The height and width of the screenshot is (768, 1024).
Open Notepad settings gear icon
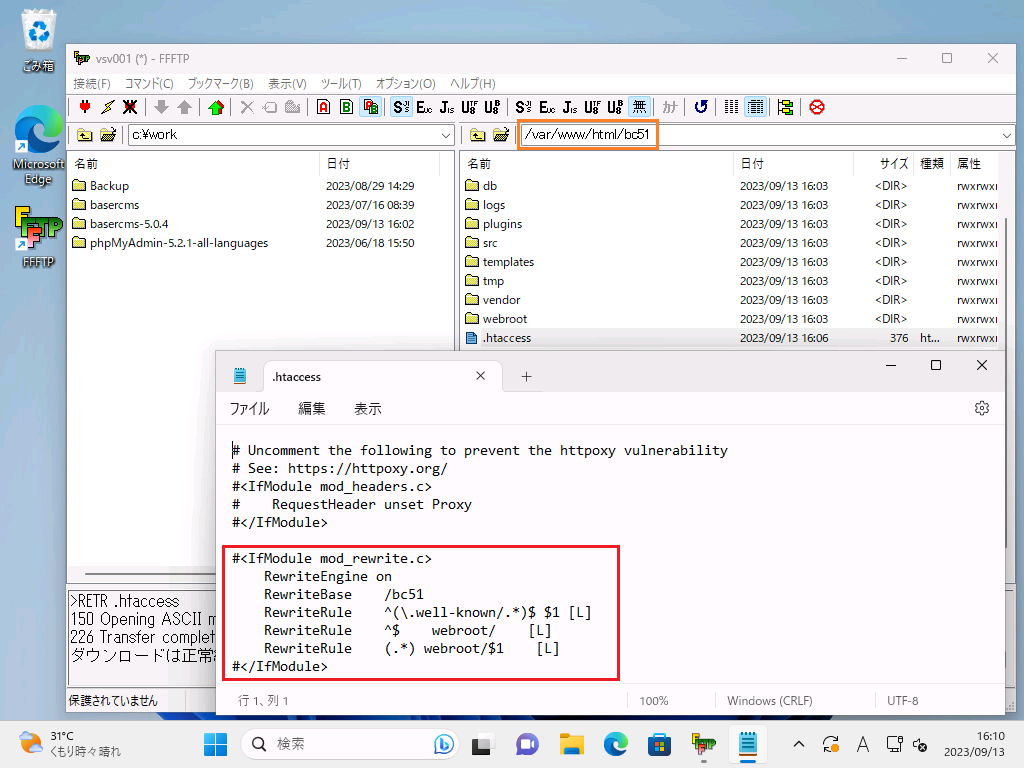(x=981, y=408)
